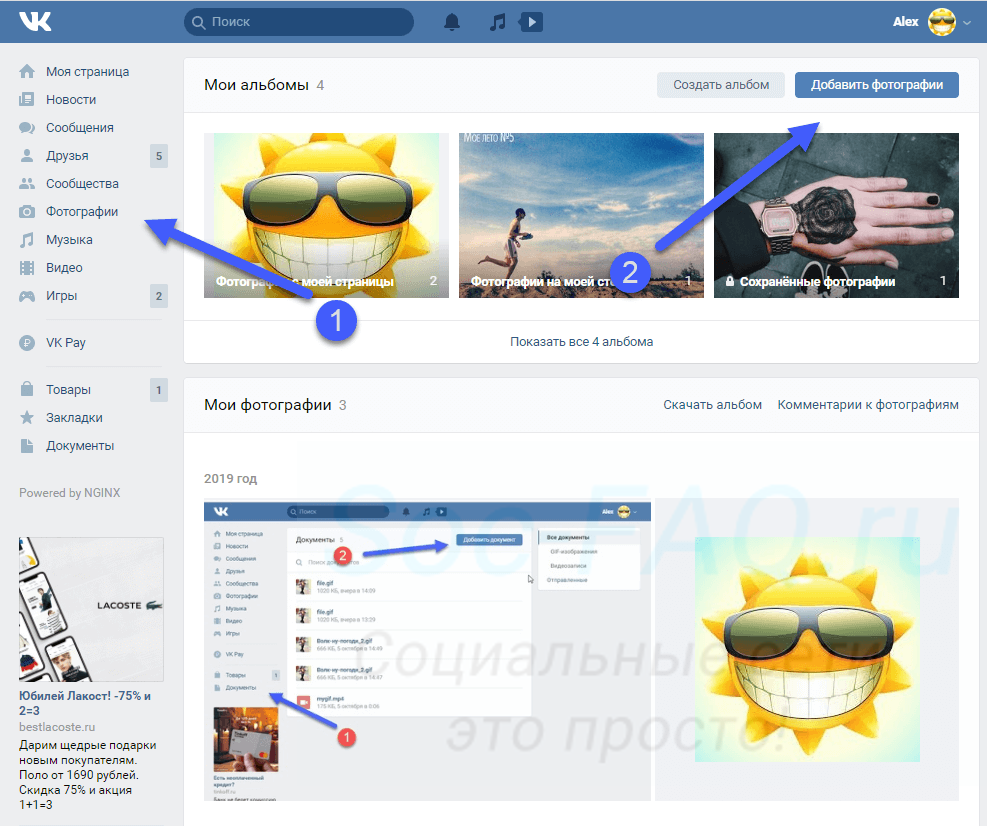The image size is (987, 826).
Task: Open Сообщения in the sidebar
Action: 80,128
